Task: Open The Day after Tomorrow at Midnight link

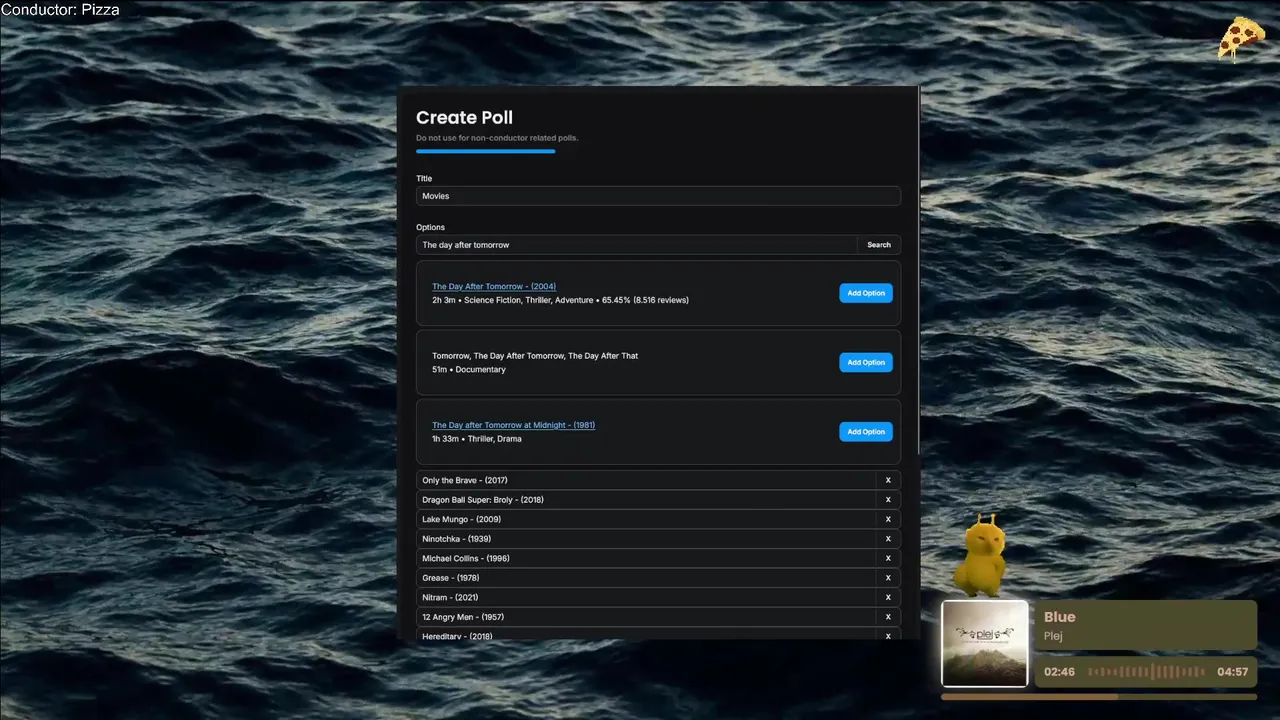Action: point(513,425)
